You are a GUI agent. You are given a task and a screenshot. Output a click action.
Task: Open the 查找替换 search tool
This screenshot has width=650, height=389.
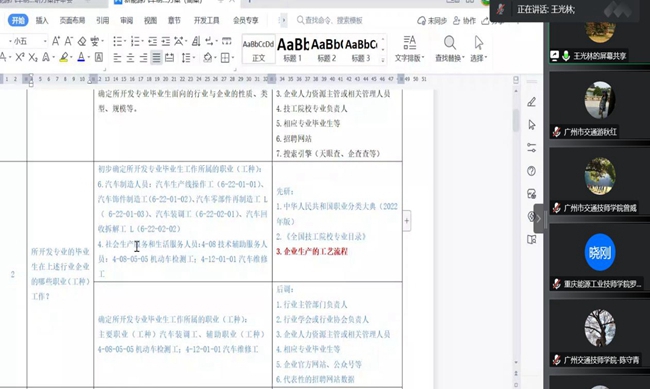[450, 49]
